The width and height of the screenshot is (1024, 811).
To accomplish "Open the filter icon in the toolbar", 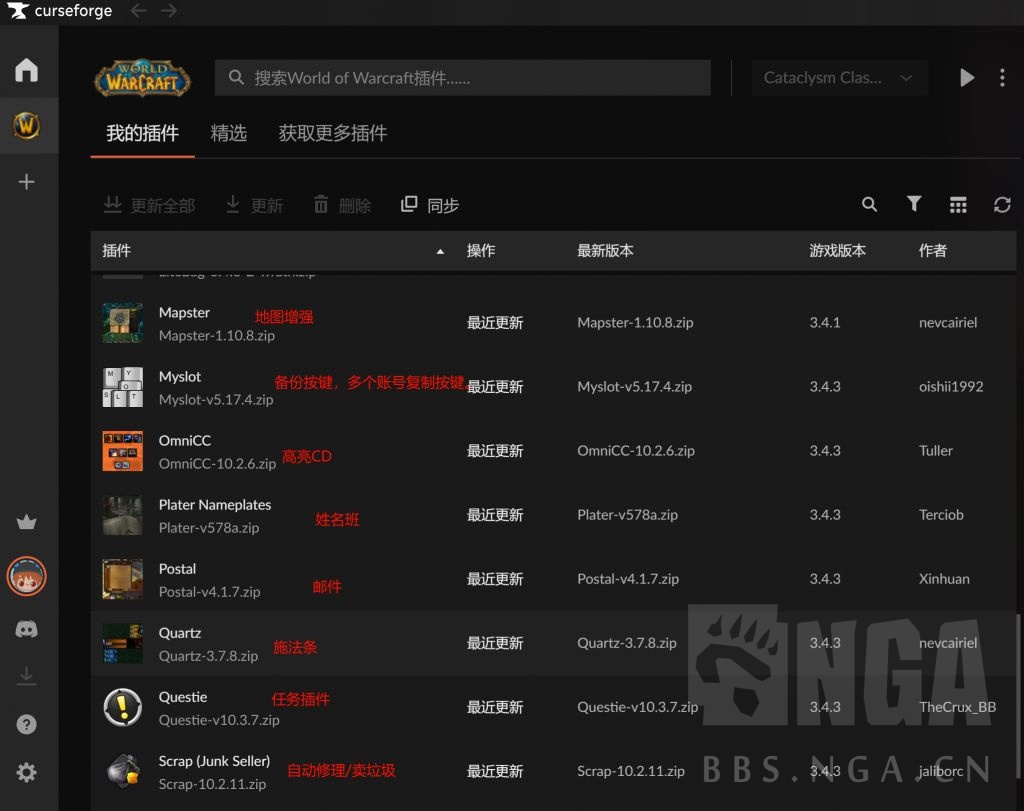I will point(914,204).
